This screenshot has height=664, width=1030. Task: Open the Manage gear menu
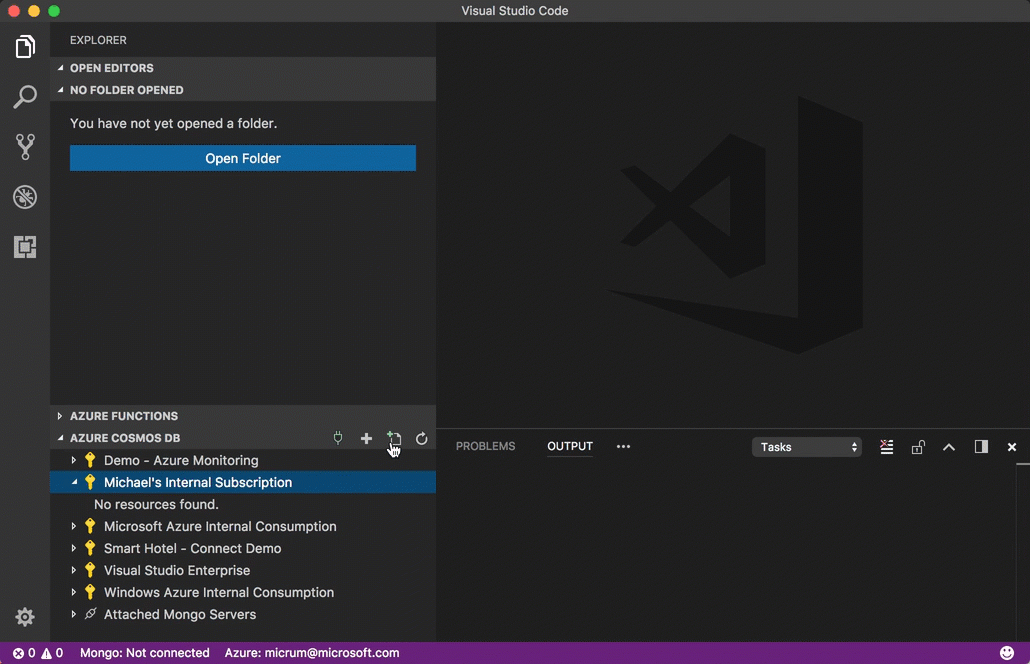[25, 617]
